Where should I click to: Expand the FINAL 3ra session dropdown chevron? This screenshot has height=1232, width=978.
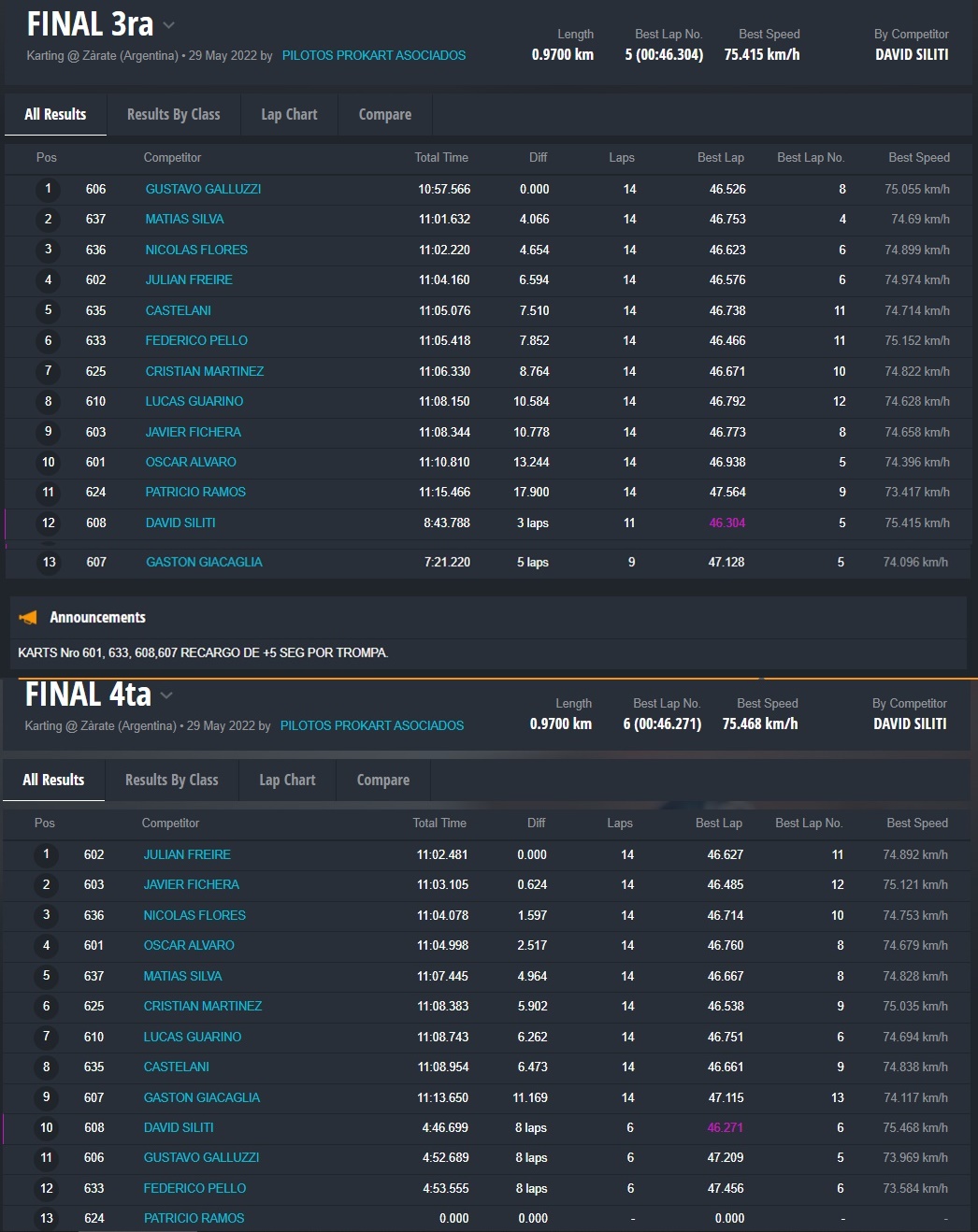pos(169,25)
